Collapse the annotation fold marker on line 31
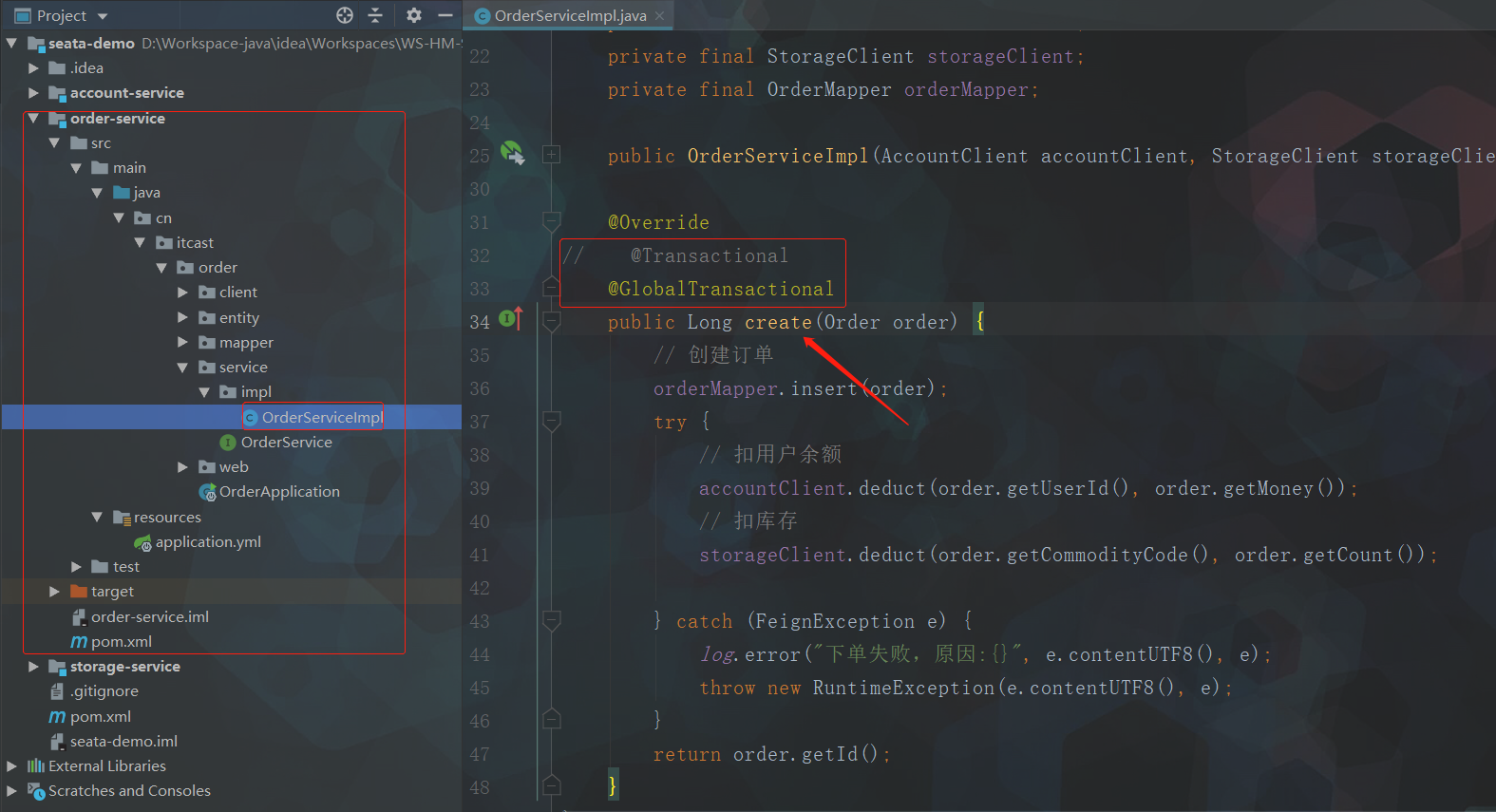This screenshot has height=812, width=1496. click(551, 222)
